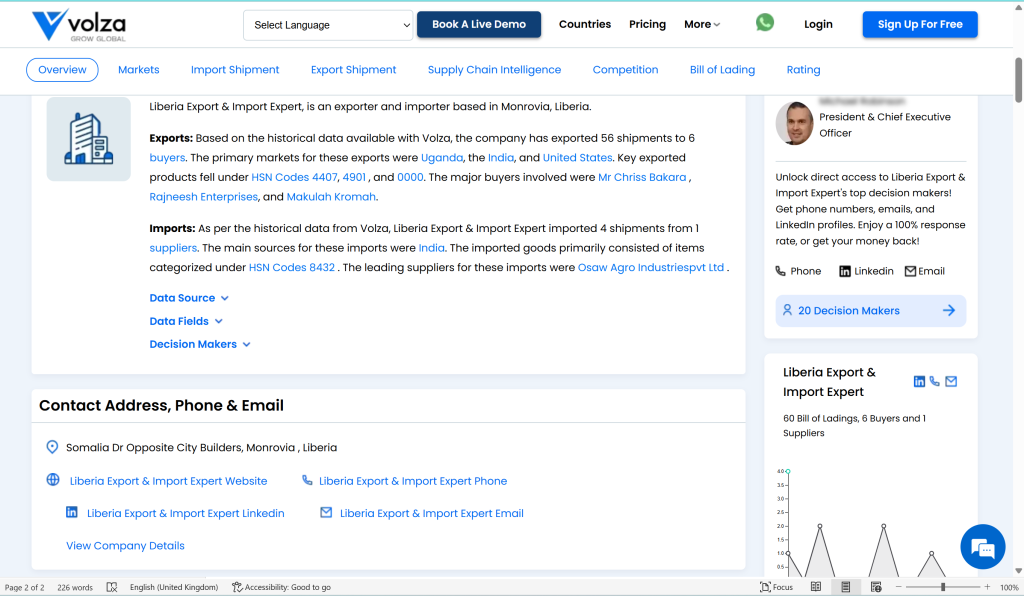Viewport: 1024px width, 596px height.
Task: Open the More menu in header
Action: point(702,24)
